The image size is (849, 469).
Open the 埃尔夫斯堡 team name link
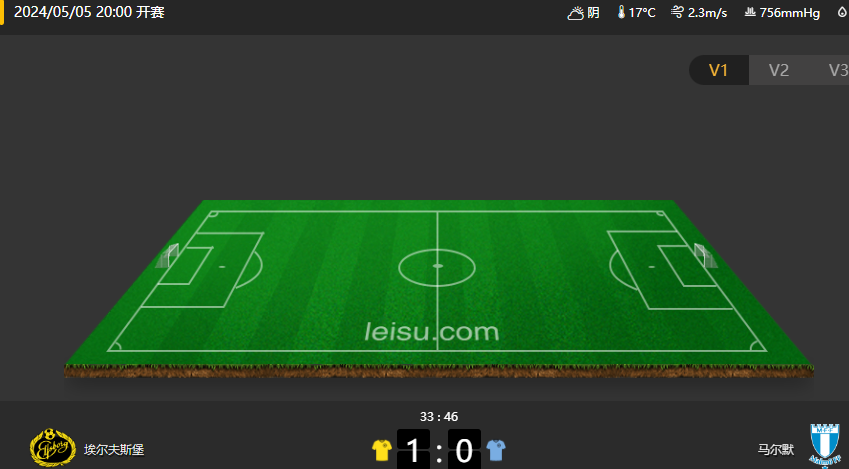click(x=114, y=450)
